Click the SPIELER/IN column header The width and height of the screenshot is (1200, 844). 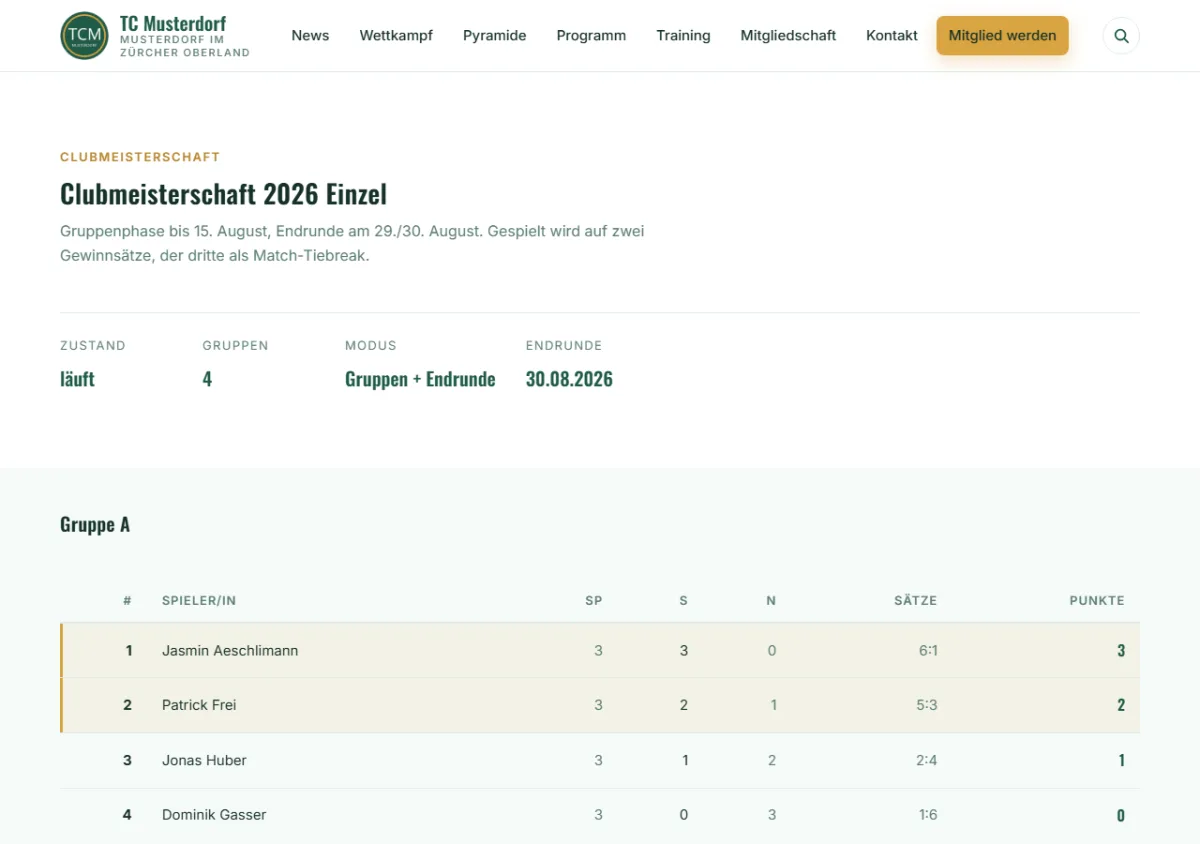199,601
